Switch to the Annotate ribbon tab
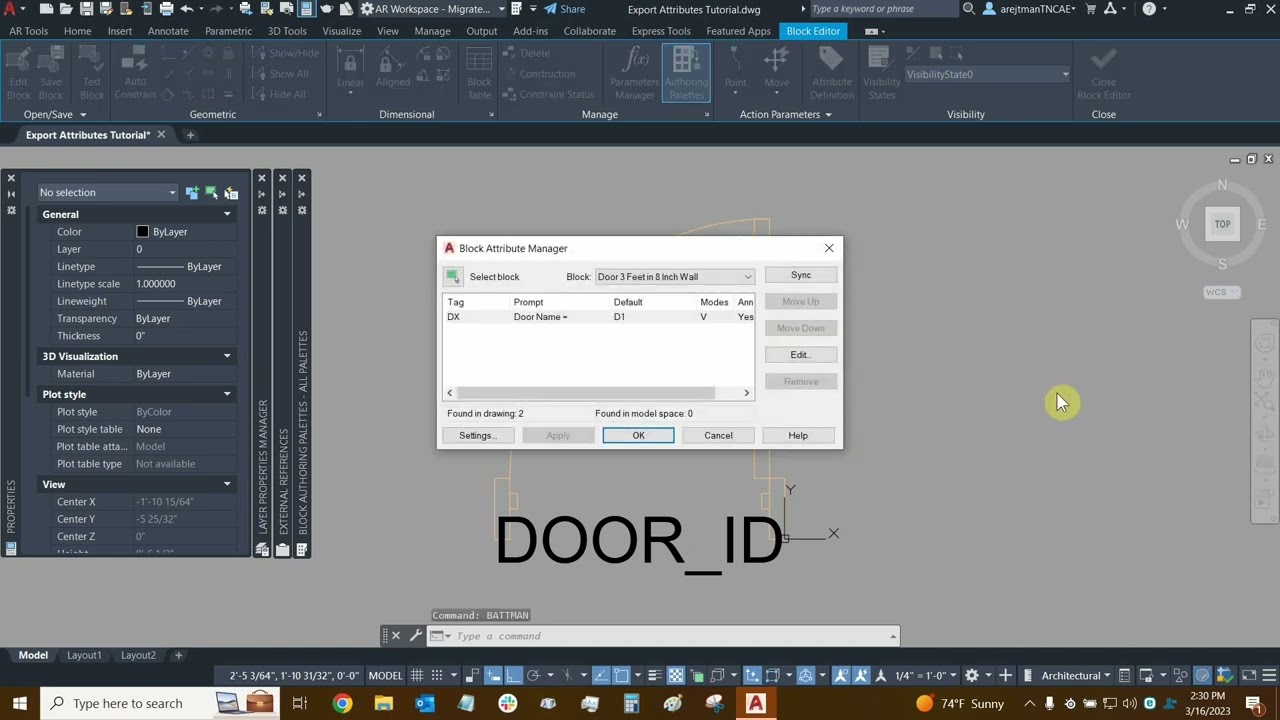This screenshot has height=720, width=1280. pyautogui.click(x=168, y=31)
